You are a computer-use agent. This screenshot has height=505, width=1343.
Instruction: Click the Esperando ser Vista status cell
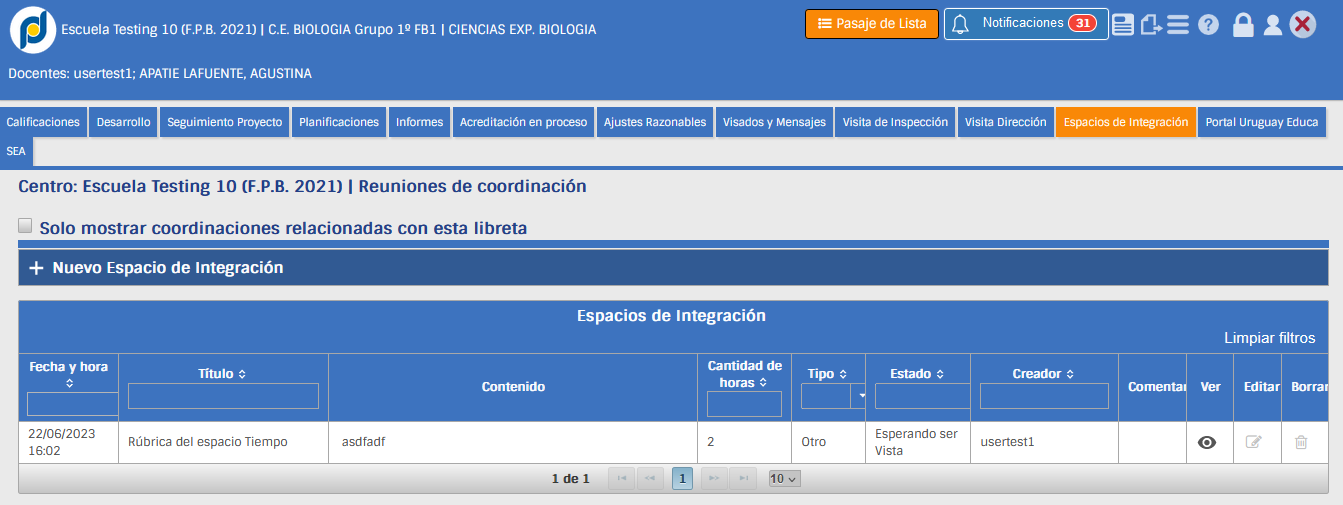tap(916, 442)
